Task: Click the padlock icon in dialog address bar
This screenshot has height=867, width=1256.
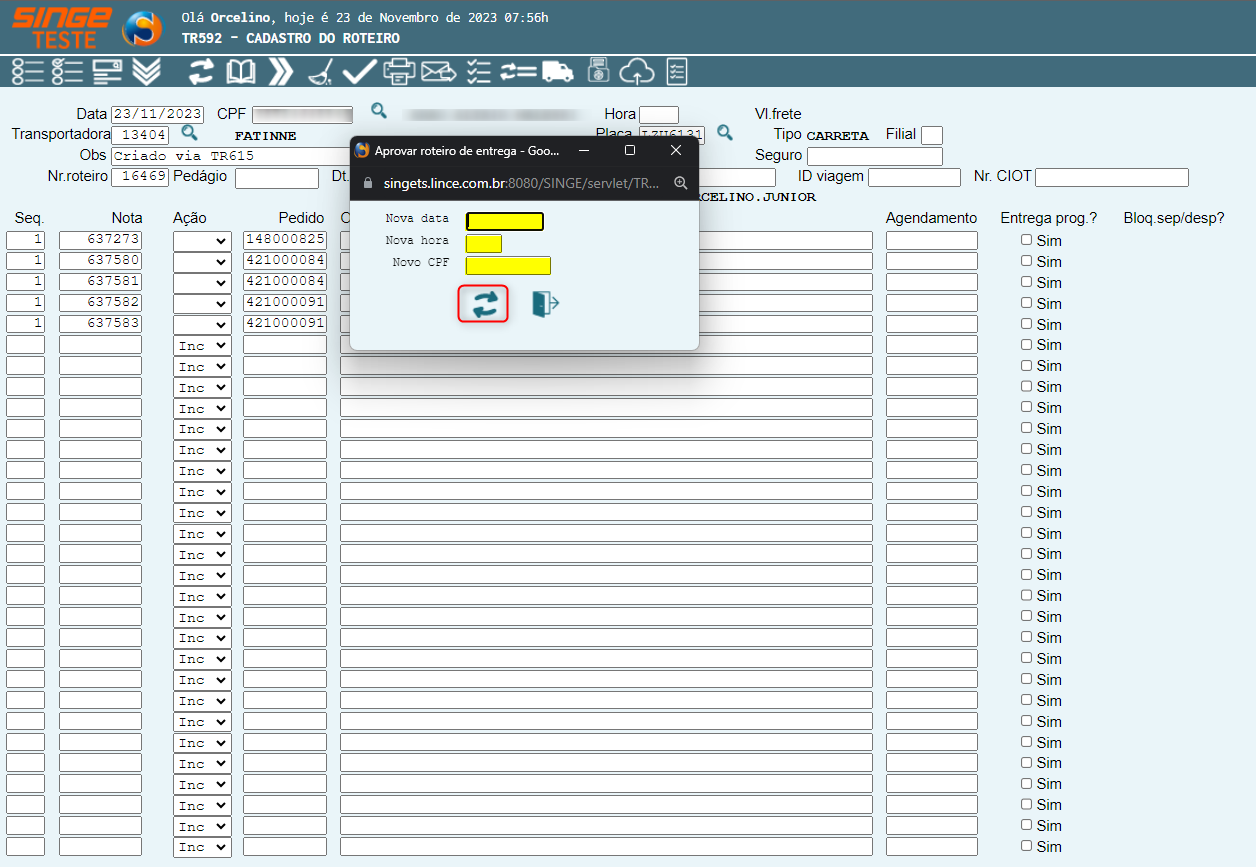Action: (368, 184)
